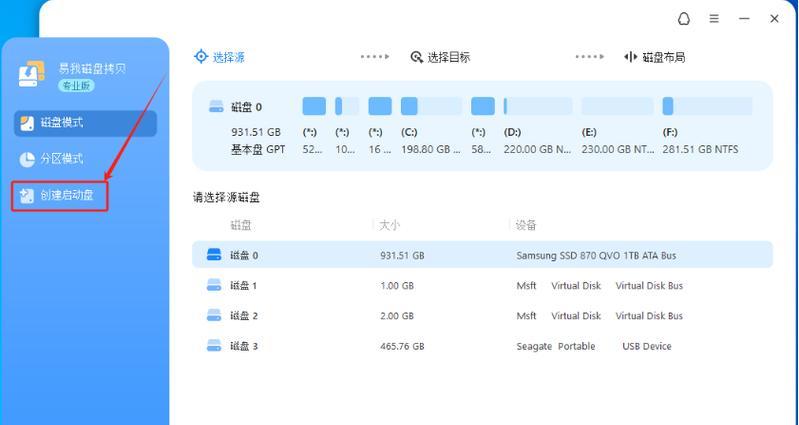Click the 磁盘 0 icon in layout panel
The width and height of the screenshot is (799, 425).
(x=216, y=107)
